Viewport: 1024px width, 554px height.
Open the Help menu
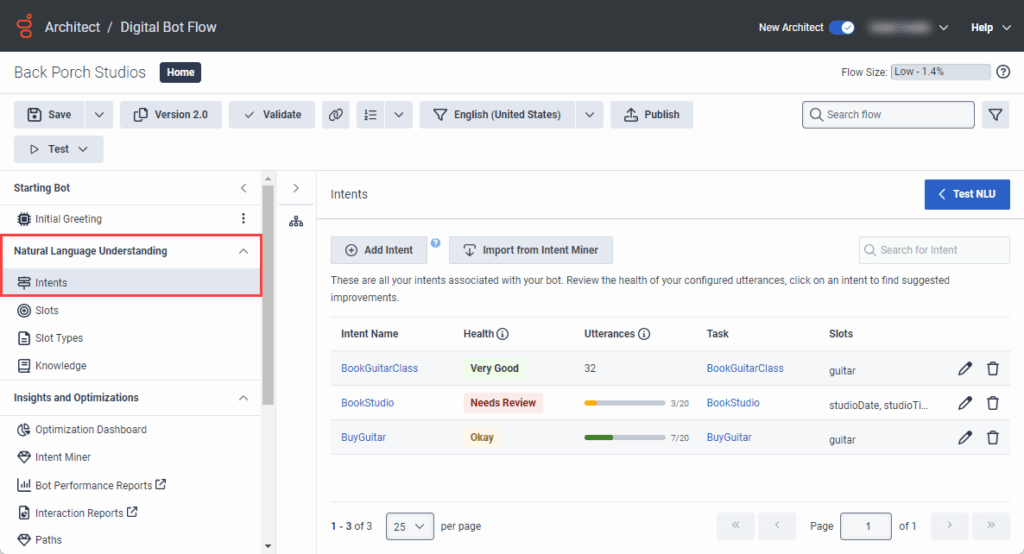990,27
